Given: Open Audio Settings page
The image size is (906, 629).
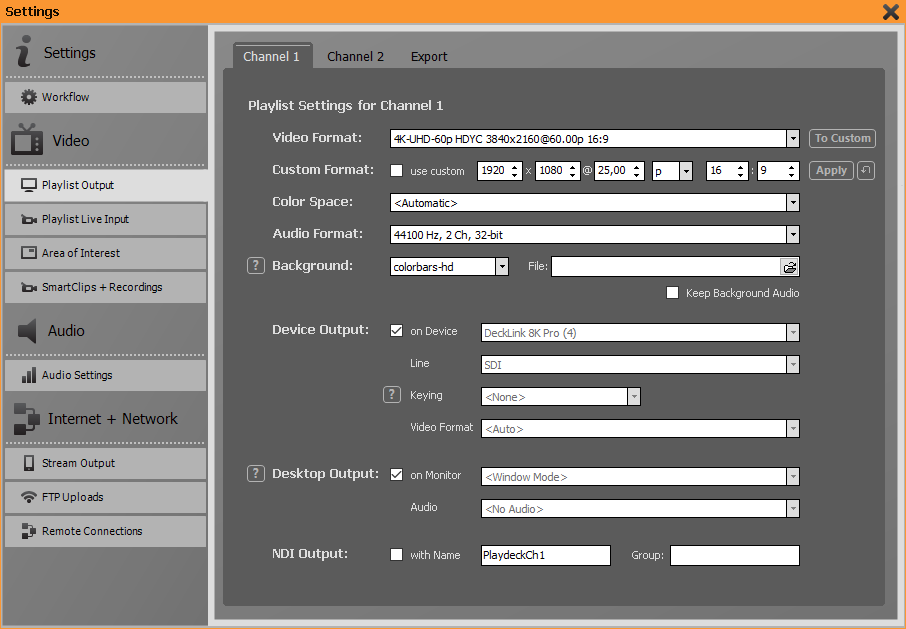Looking at the screenshot, I should 105,375.
